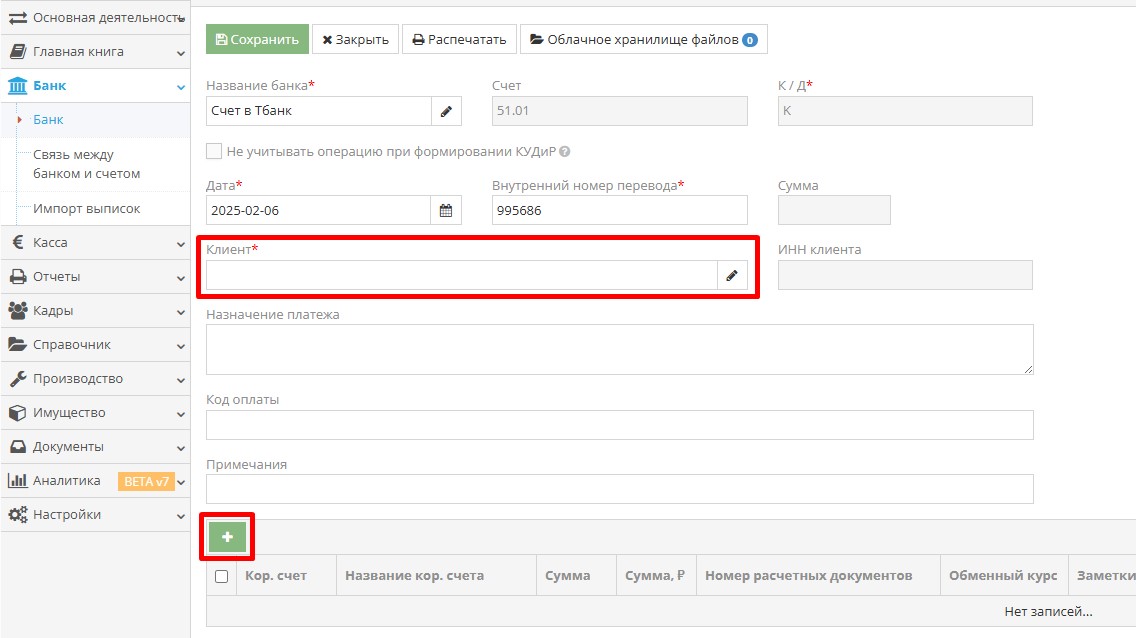1136x638 pixels.
Task: Expand the Отчеты sidebar section
Action: (181, 277)
